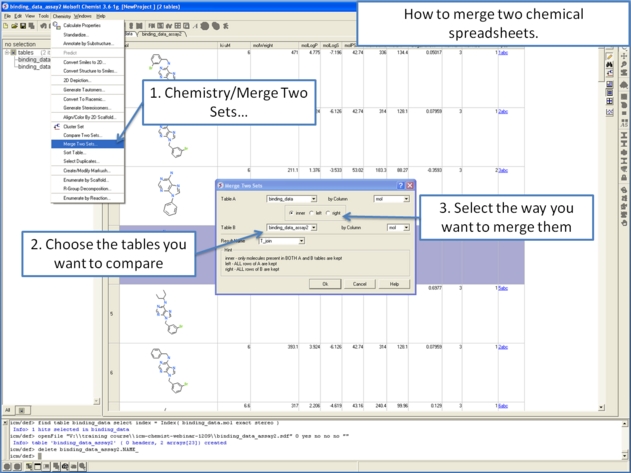Screen dimensions: 631x473
Task: Click the Save disk toolbar icon
Action: click(x=22, y=26)
